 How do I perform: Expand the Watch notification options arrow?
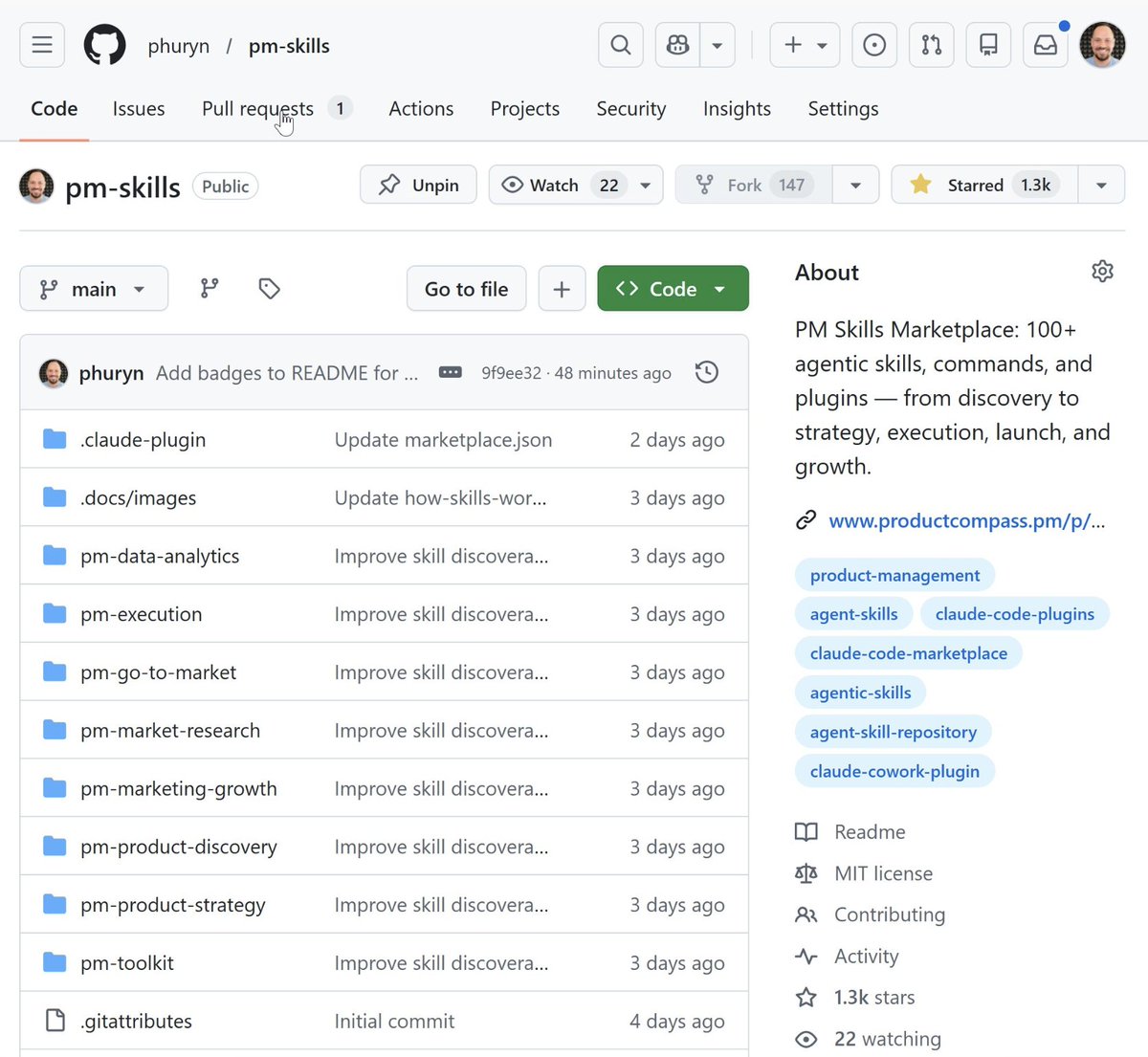click(646, 186)
